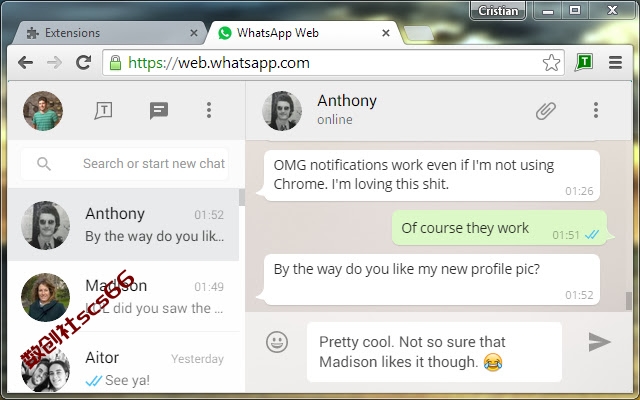Minimize the Chrome window

coord(548,11)
